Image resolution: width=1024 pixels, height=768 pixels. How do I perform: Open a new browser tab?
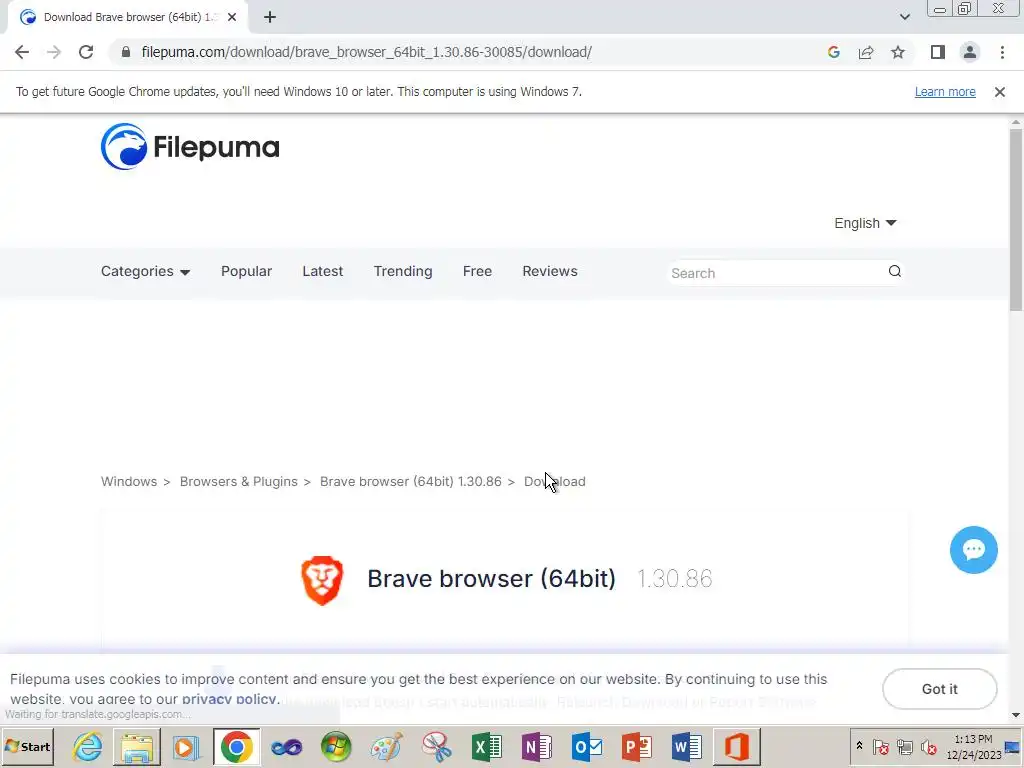[x=270, y=18]
